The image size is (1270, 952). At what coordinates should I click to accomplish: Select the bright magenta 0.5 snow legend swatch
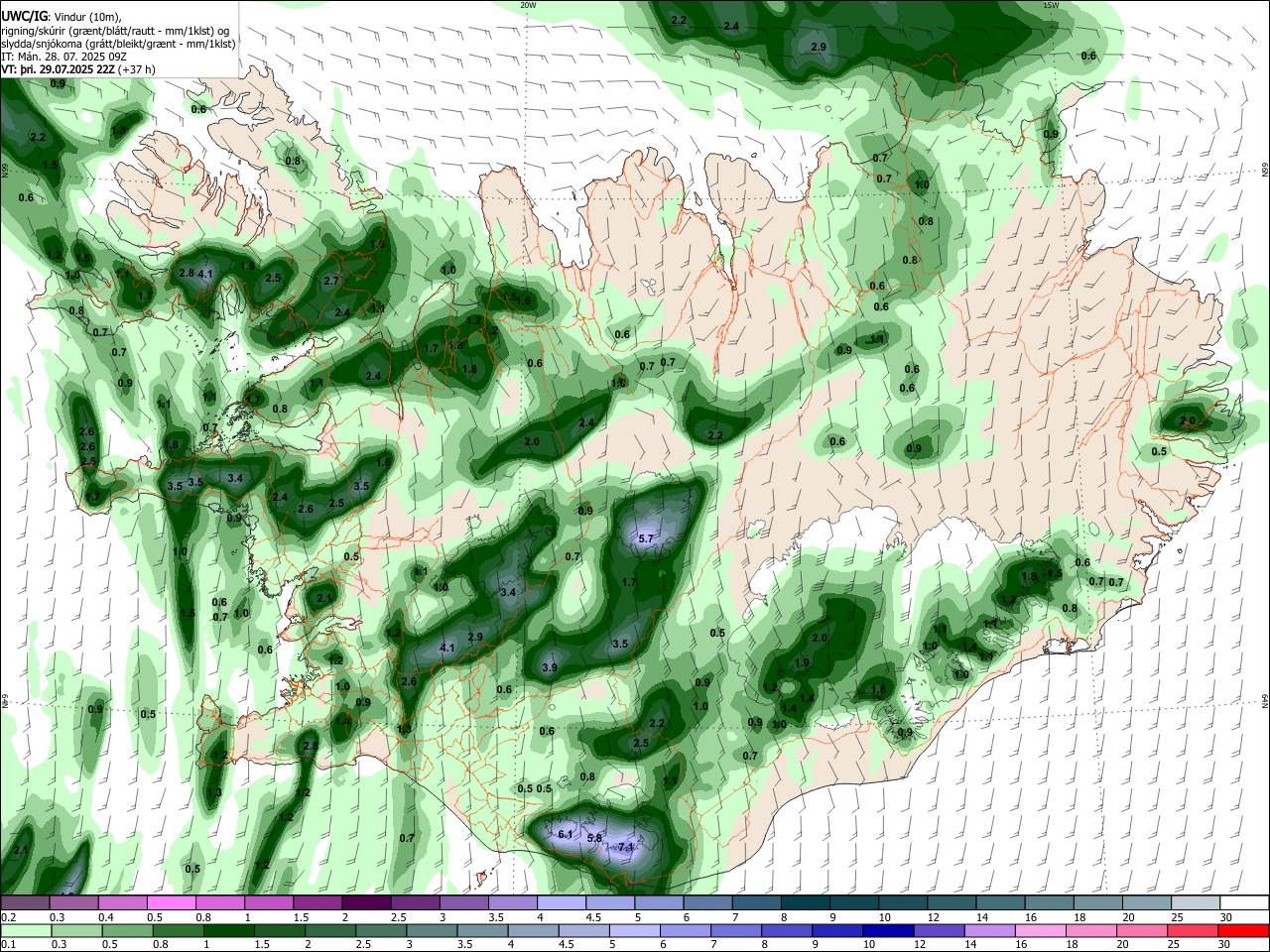[x=172, y=903]
